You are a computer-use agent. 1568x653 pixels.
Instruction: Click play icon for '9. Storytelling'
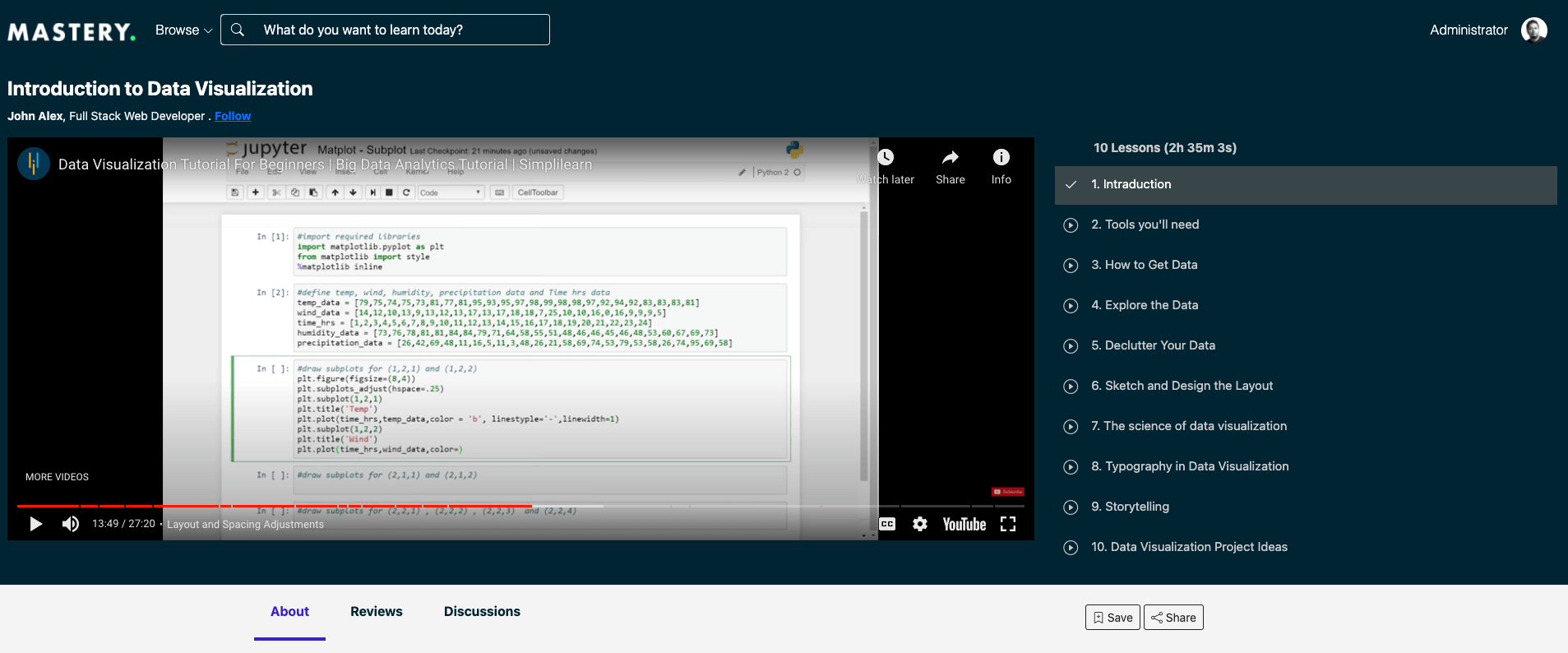tap(1071, 507)
